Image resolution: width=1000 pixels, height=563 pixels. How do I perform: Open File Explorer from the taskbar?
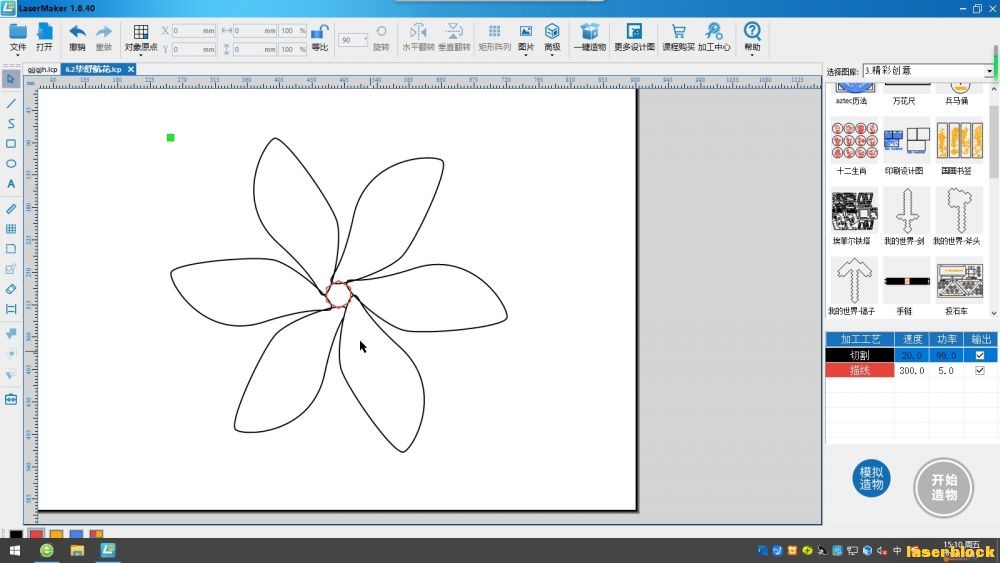click(x=77, y=550)
